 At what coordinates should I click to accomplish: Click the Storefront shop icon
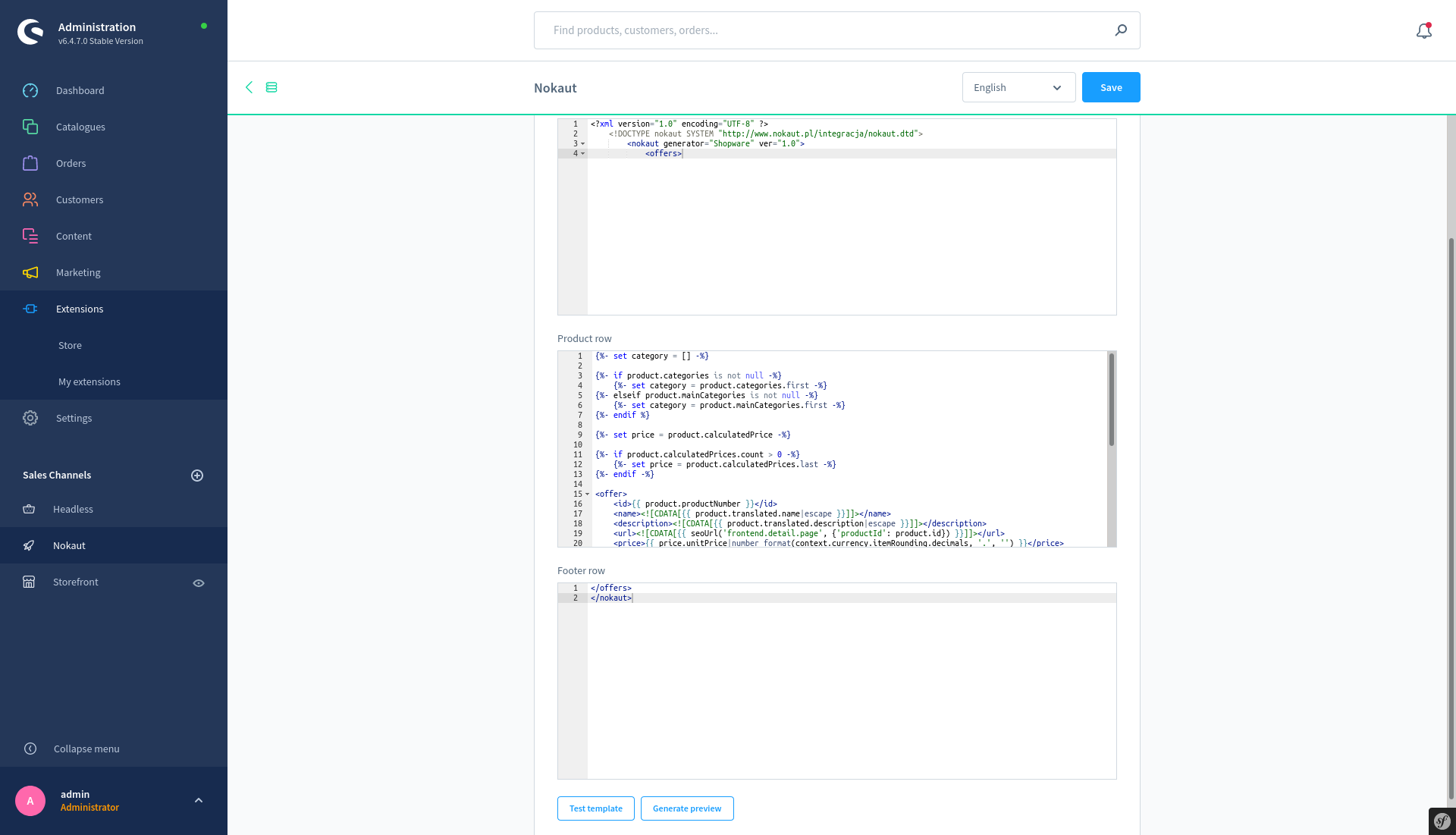click(29, 582)
